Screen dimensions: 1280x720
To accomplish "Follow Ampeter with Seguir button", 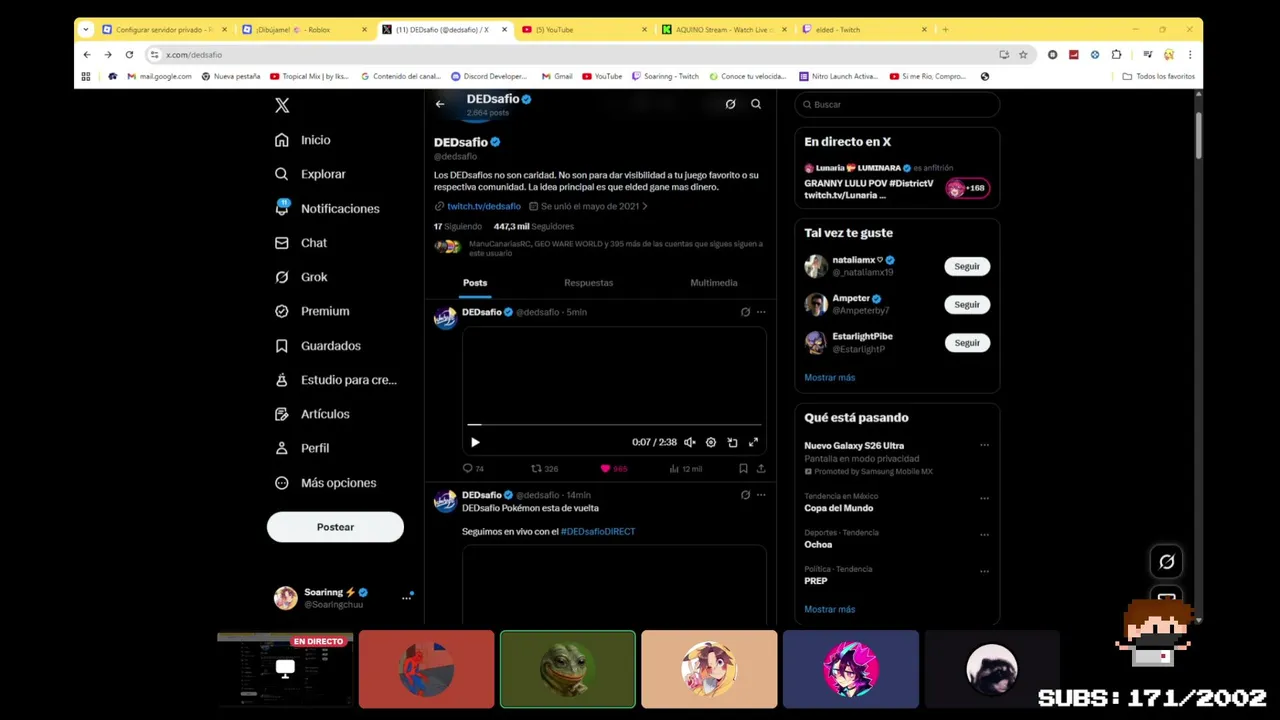I will click(967, 304).
